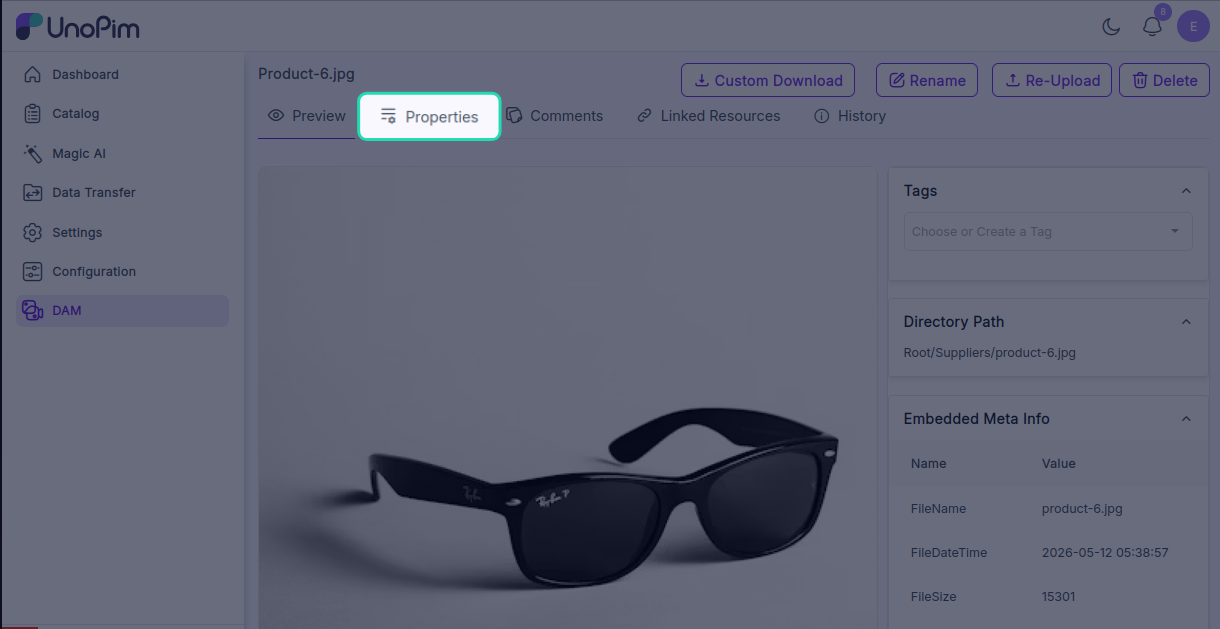
Task: Open Catalog in sidebar
Action: (x=122, y=114)
